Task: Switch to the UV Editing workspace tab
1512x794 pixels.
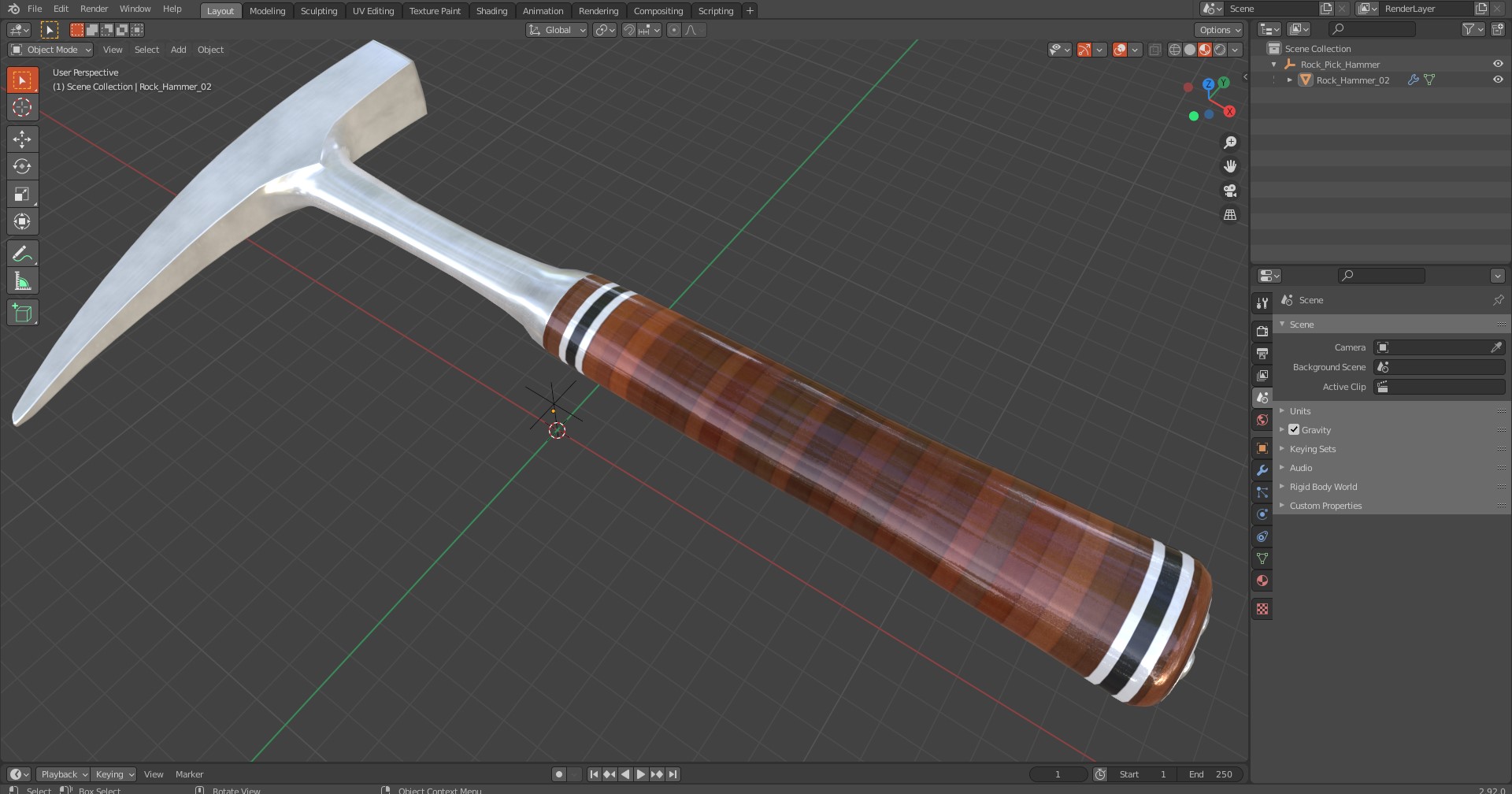Action: coord(373,10)
